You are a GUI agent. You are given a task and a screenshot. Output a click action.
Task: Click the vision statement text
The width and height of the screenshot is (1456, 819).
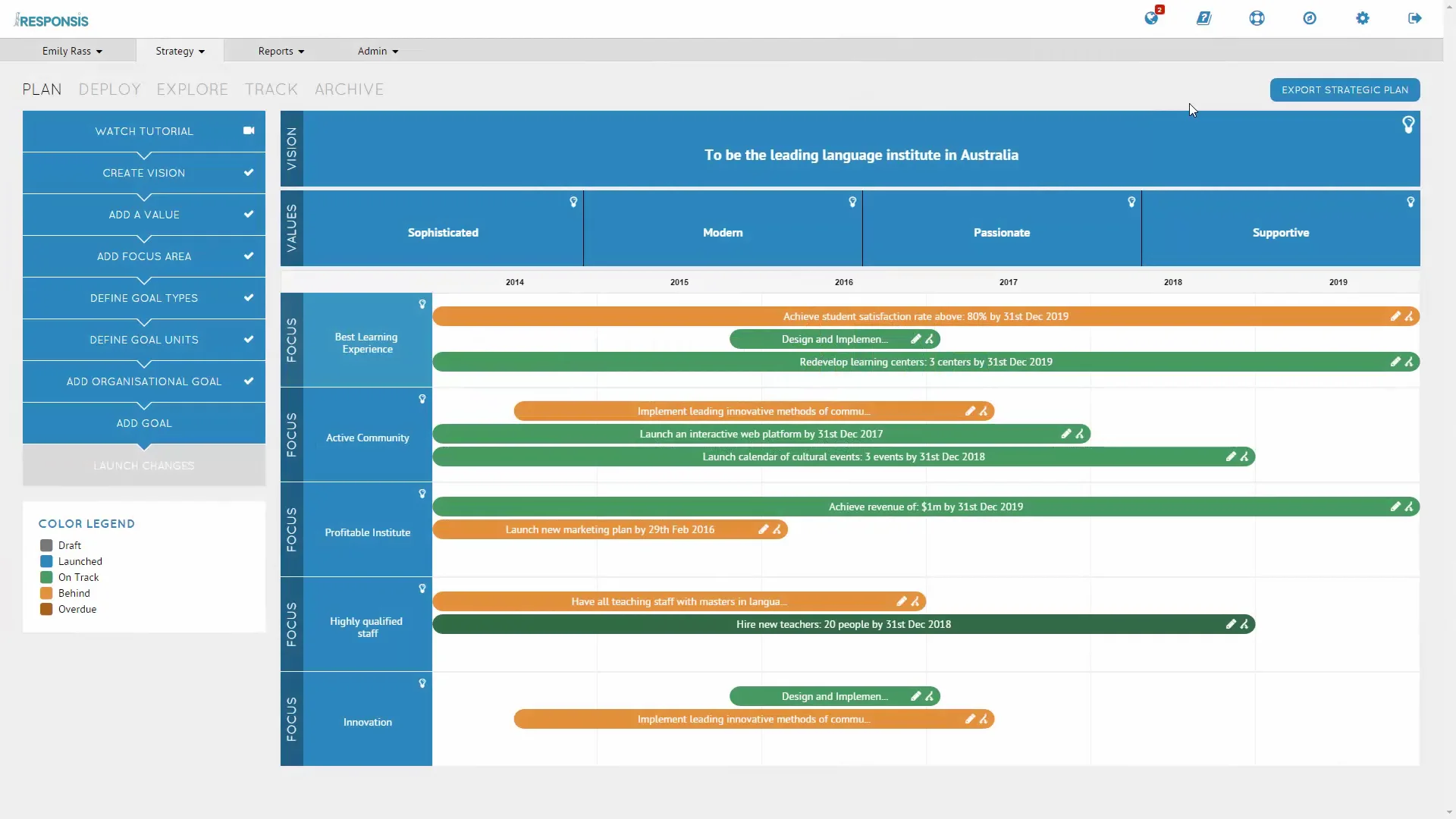pos(861,155)
